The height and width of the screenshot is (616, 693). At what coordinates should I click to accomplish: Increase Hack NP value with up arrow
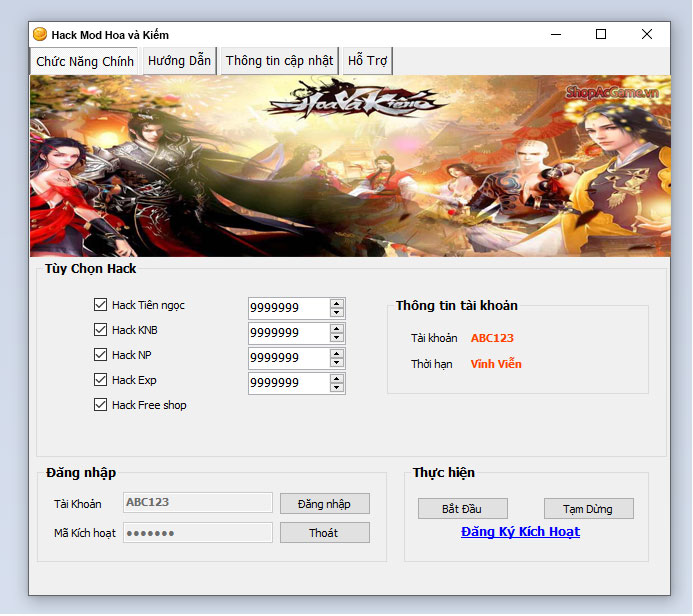point(337,354)
